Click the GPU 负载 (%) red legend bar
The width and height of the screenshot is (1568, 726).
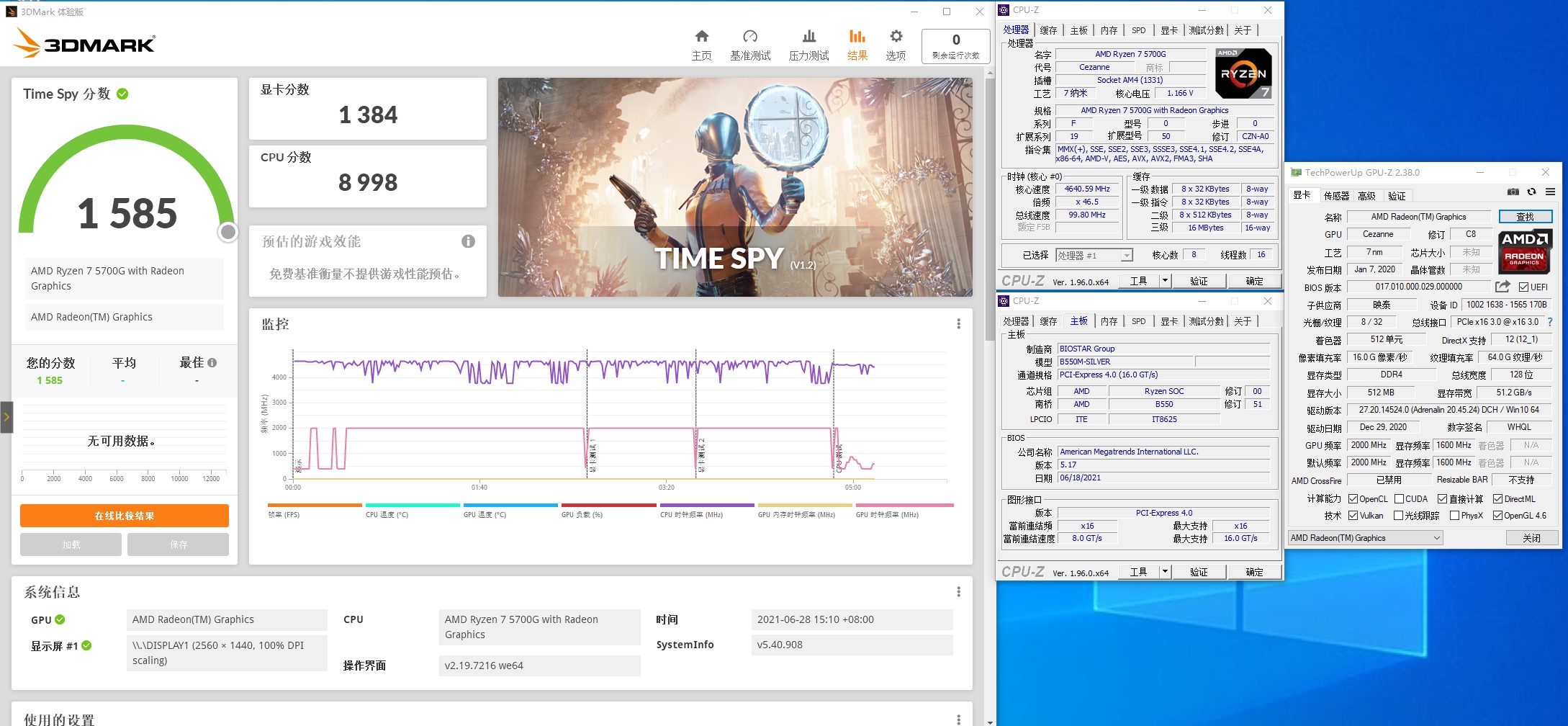[608, 505]
